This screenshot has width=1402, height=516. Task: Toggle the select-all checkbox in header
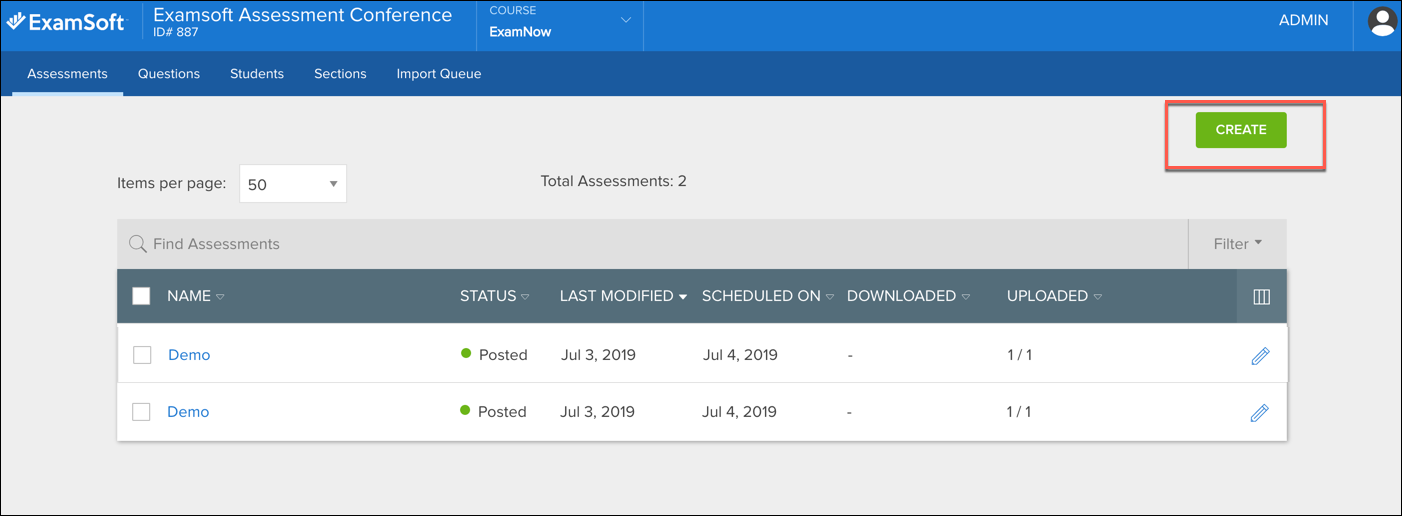click(x=141, y=296)
